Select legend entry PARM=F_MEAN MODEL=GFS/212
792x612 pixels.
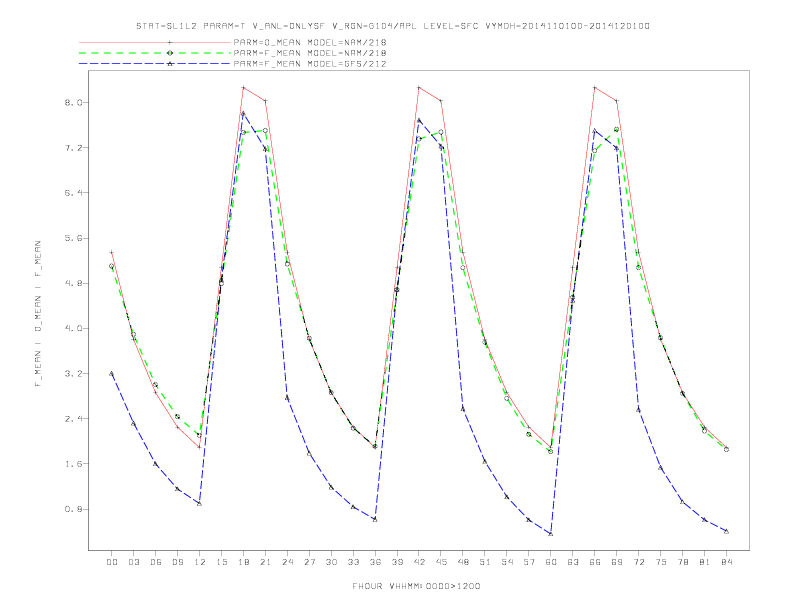tap(310, 64)
